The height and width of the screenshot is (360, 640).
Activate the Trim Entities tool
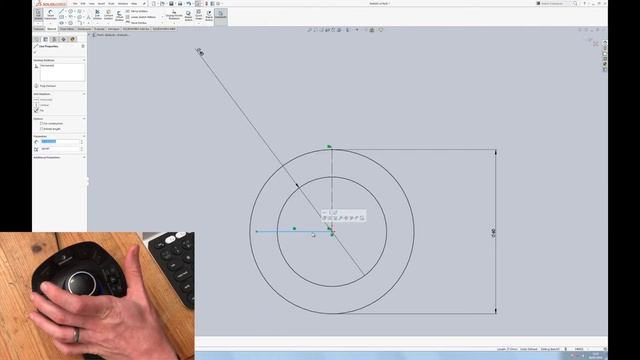[x=97, y=14]
